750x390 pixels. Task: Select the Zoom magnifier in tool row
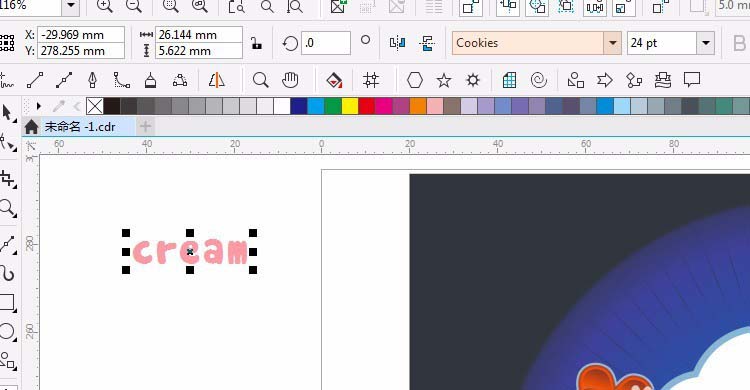(261, 80)
